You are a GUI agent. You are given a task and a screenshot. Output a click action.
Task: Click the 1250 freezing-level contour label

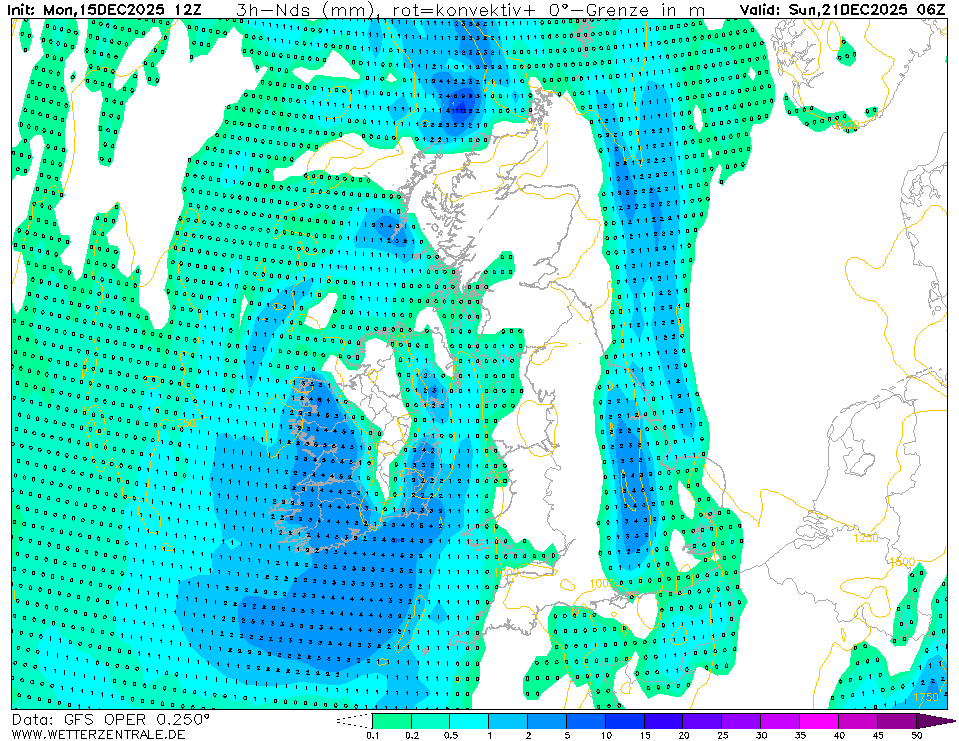pyautogui.click(x=866, y=538)
